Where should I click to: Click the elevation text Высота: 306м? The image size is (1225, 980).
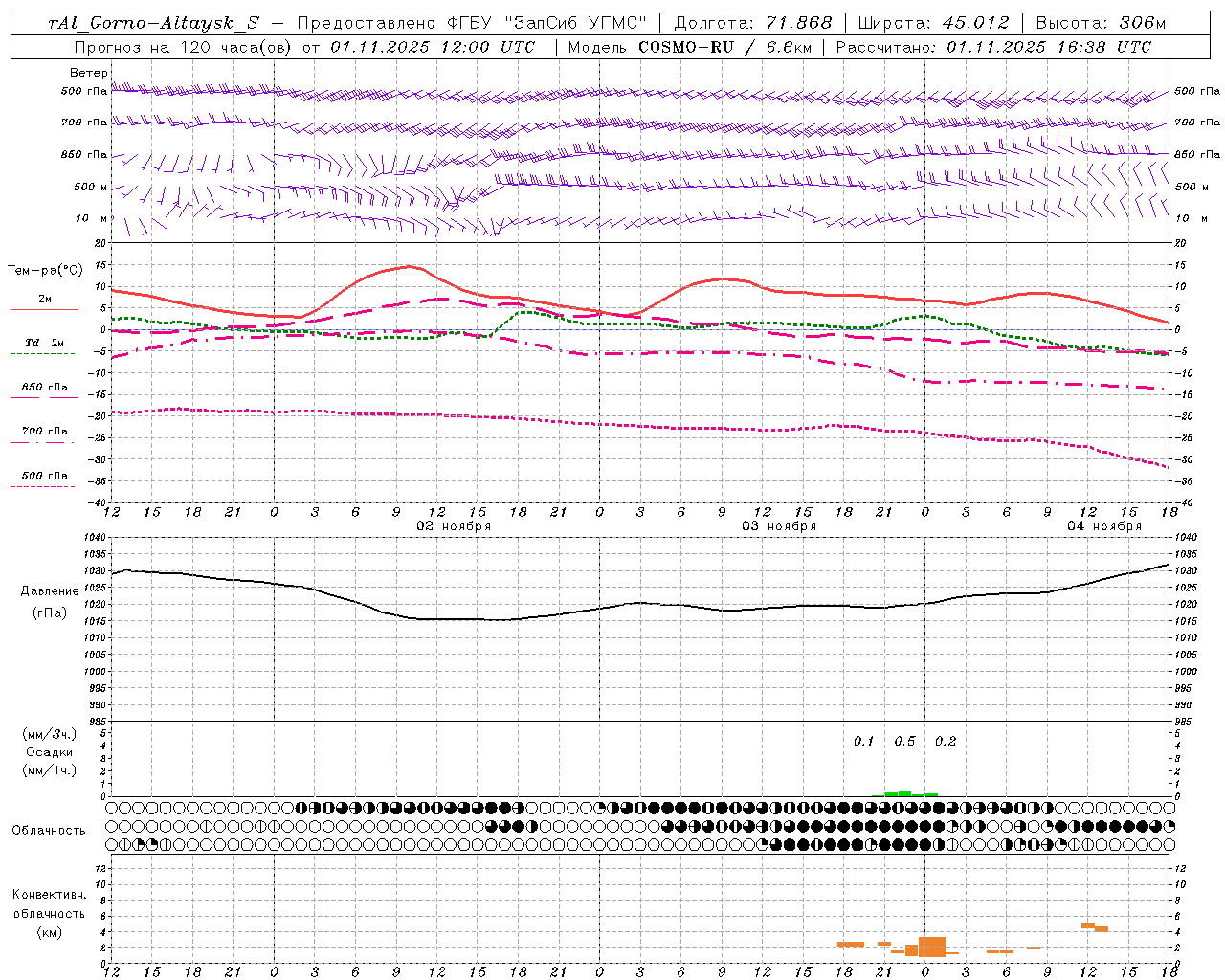(1102, 23)
